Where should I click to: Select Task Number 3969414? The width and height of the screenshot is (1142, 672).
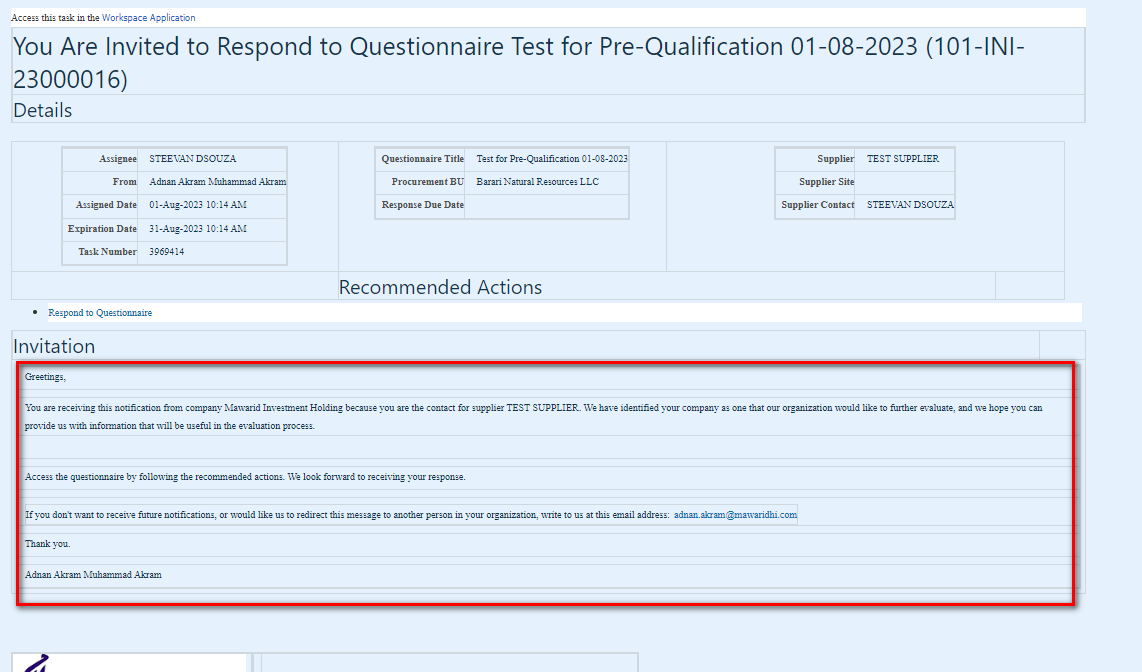(168, 252)
